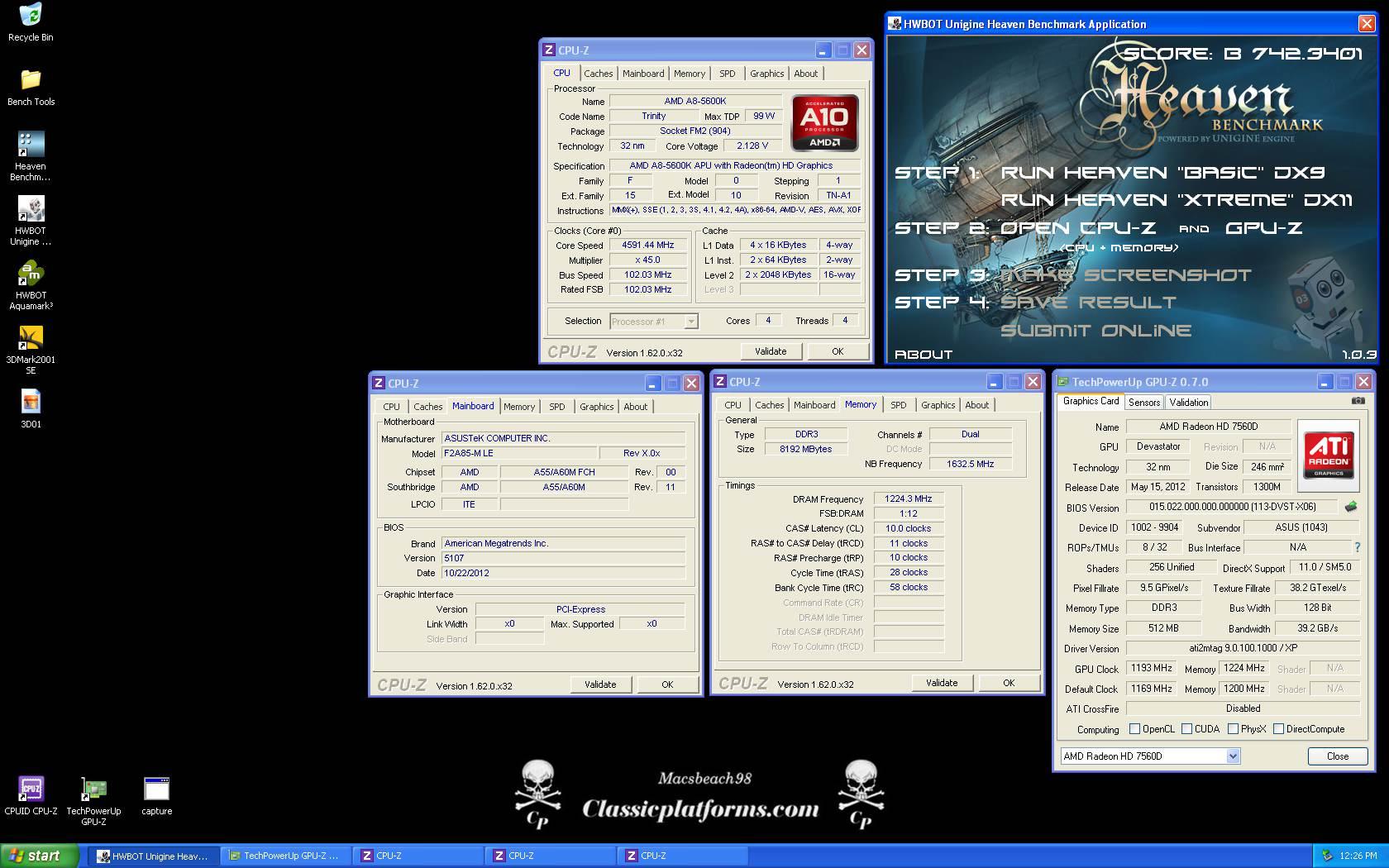Click the GPU Clock 1193 MHz value

click(x=1152, y=668)
